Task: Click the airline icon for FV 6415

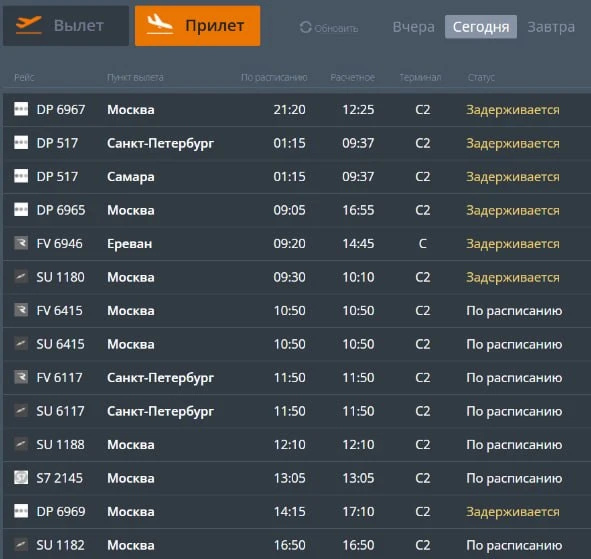Action: point(21,310)
